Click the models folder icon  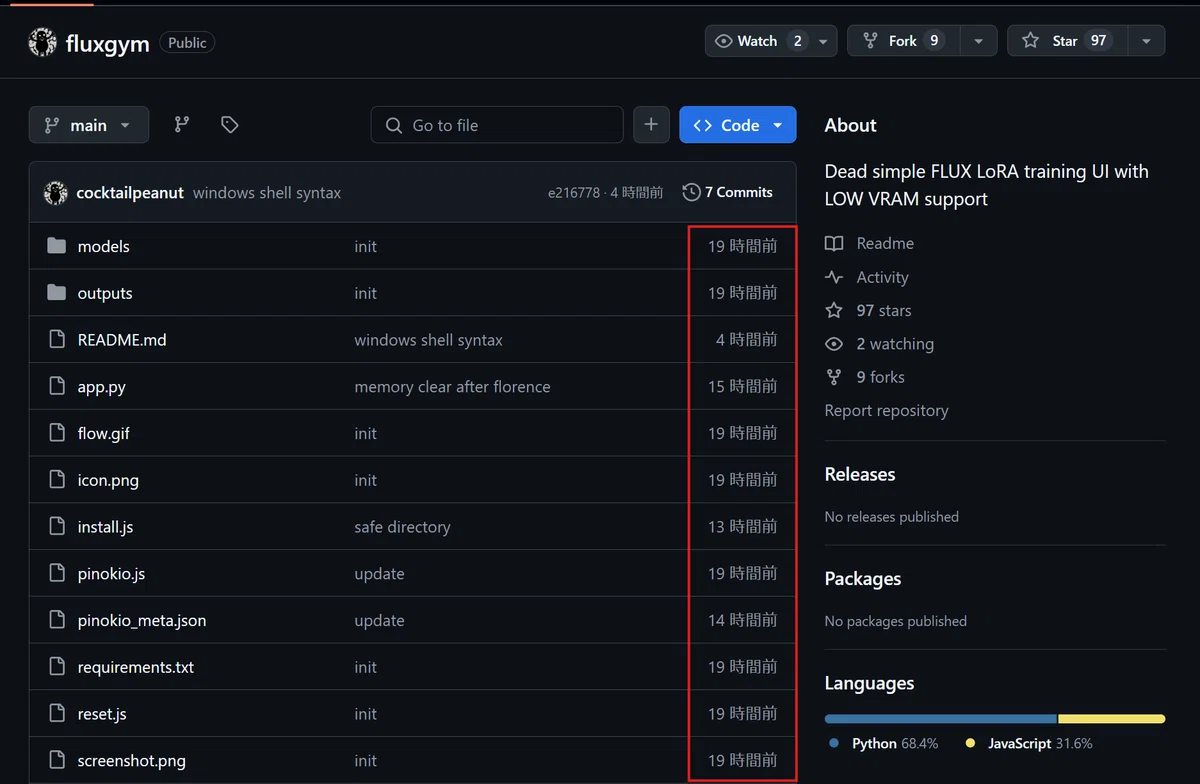(57, 246)
